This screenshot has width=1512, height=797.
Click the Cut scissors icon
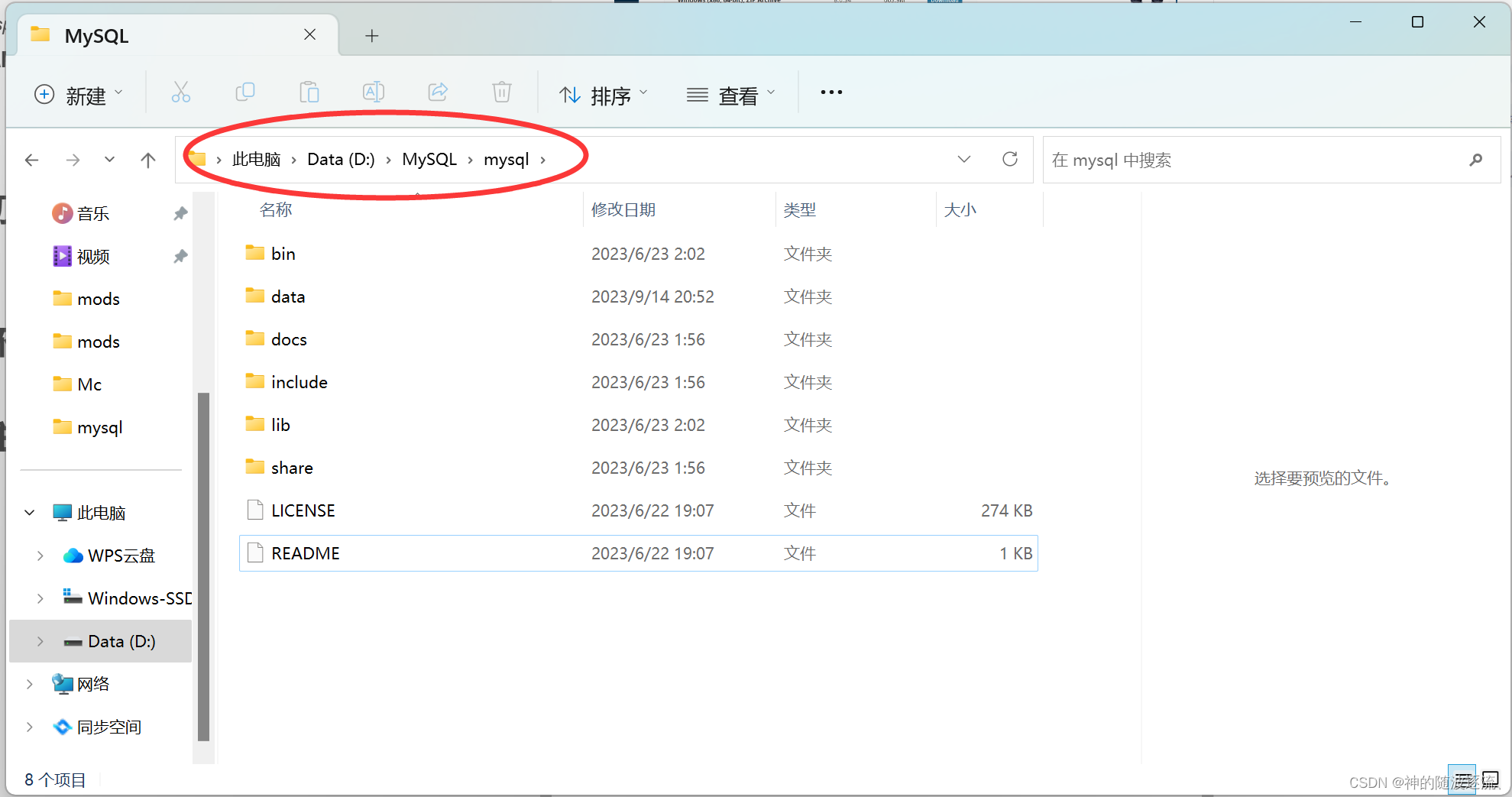click(181, 92)
